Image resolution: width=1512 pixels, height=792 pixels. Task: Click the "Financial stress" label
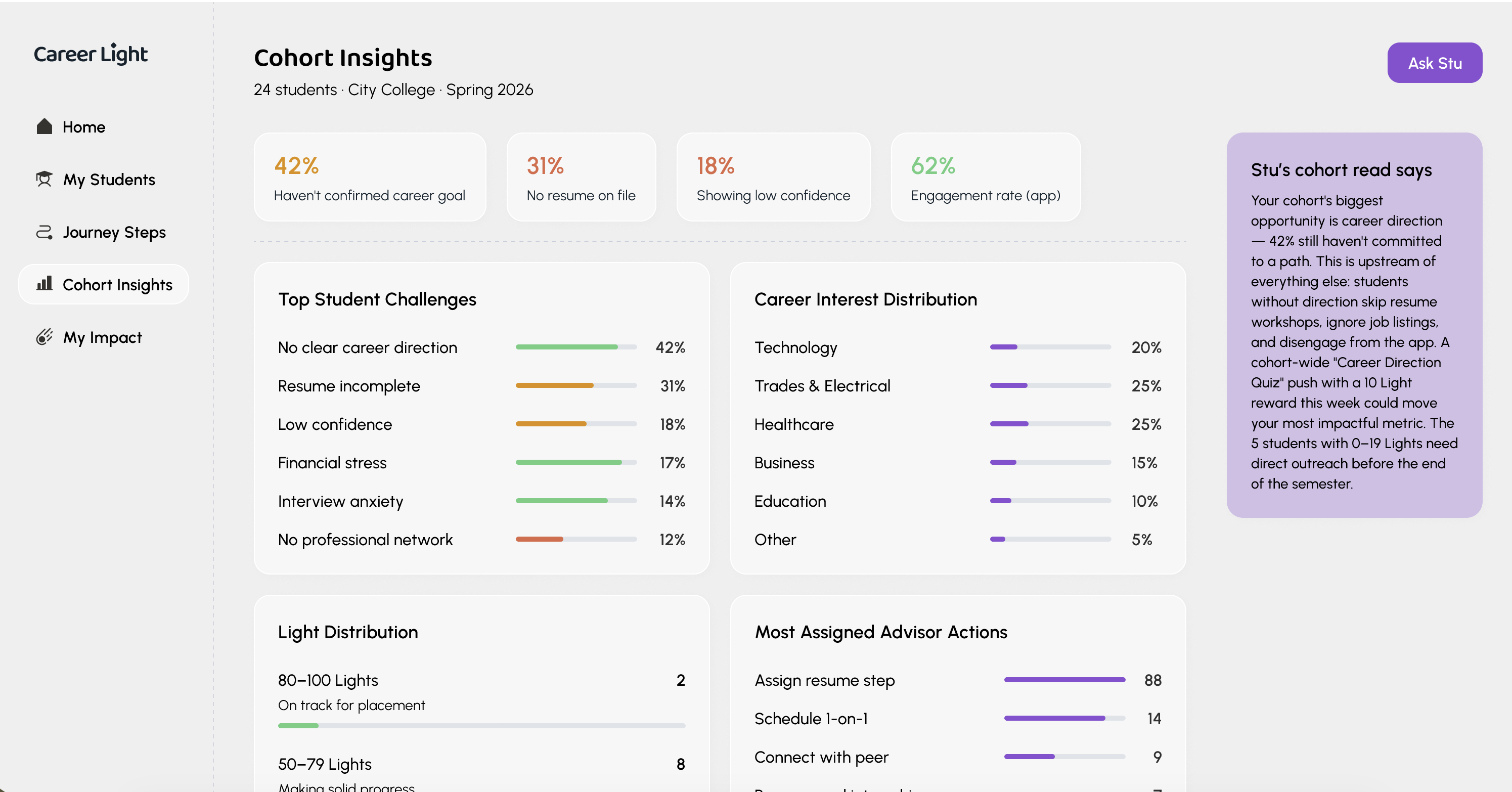click(332, 463)
